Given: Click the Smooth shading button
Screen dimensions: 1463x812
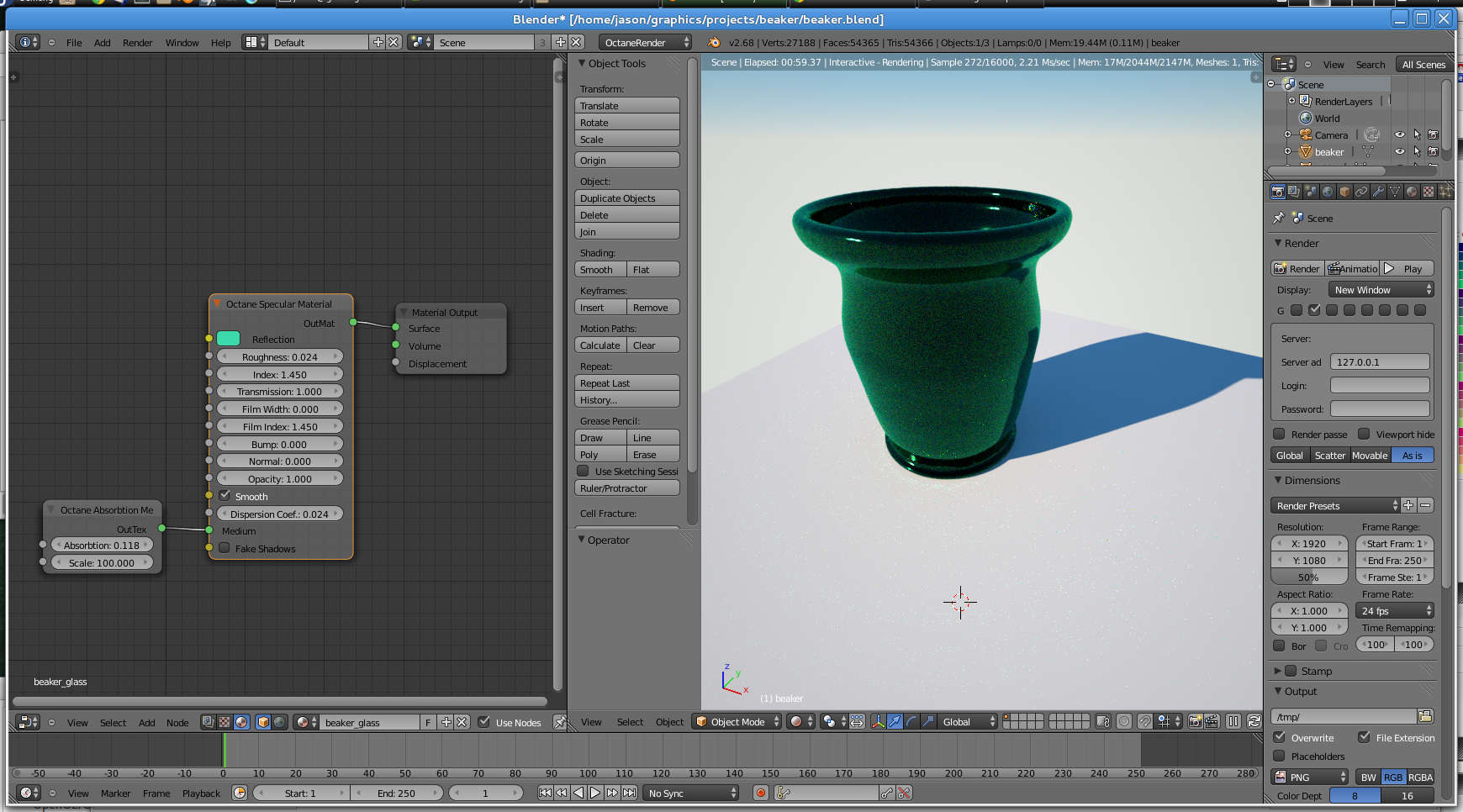Looking at the screenshot, I should click(600, 270).
